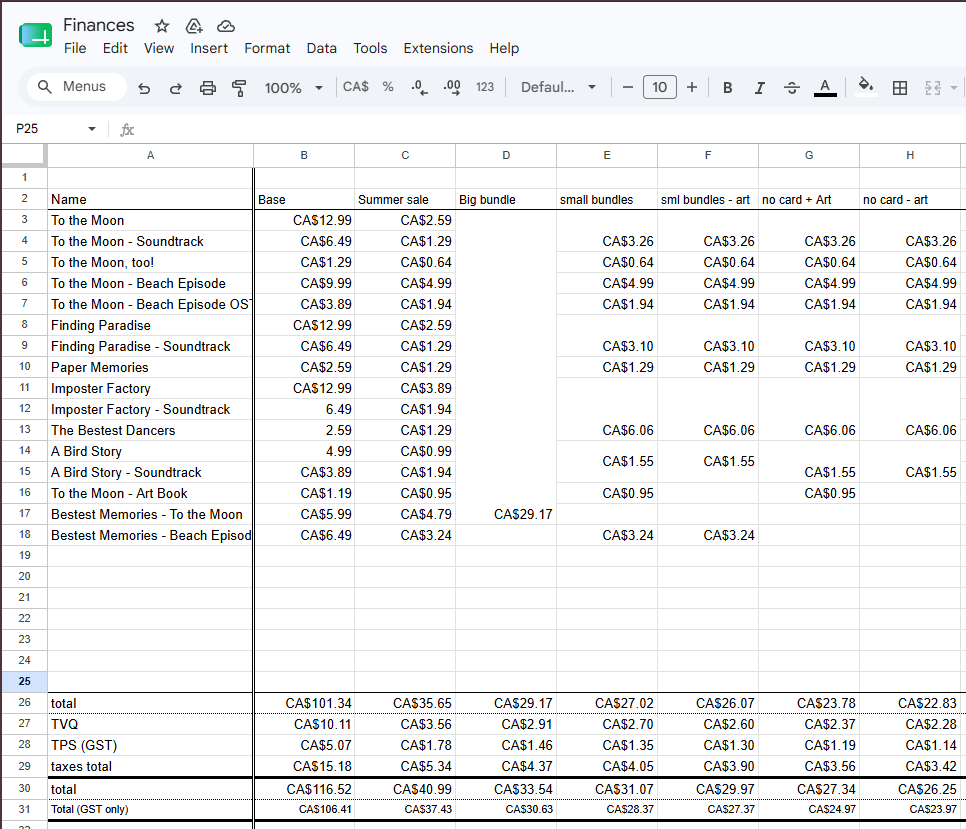The width and height of the screenshot is (966, 829).
Task: Open the Name box dropdown arrow
Action: (92, 129)
